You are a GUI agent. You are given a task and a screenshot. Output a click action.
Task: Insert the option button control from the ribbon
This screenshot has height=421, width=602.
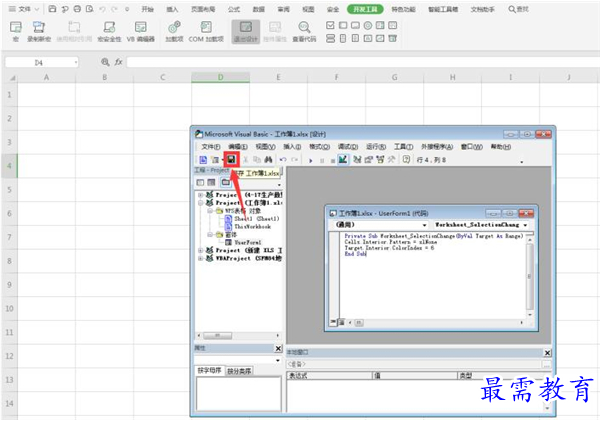pyautogui.click(x=368, y=25)
